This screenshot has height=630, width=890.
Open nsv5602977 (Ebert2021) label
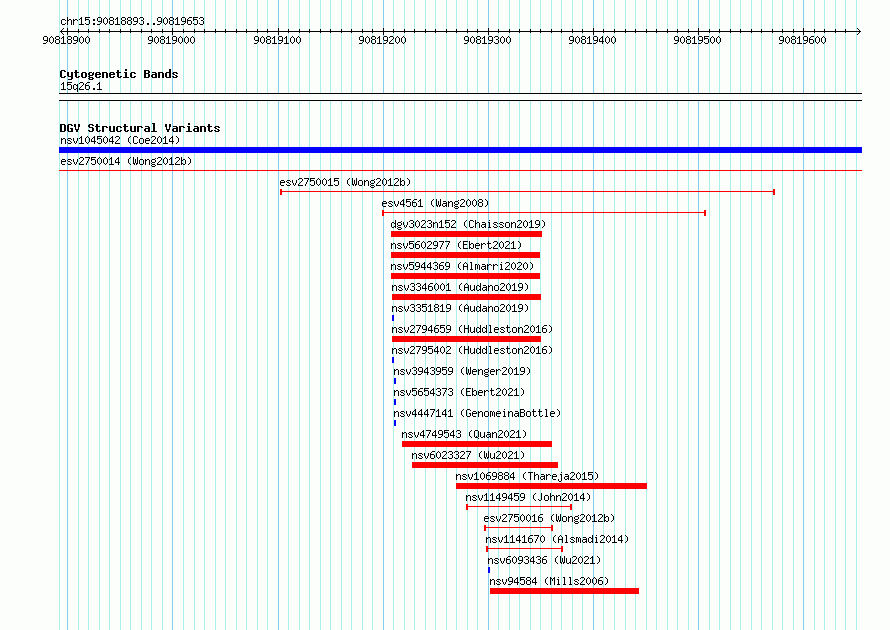456,245
